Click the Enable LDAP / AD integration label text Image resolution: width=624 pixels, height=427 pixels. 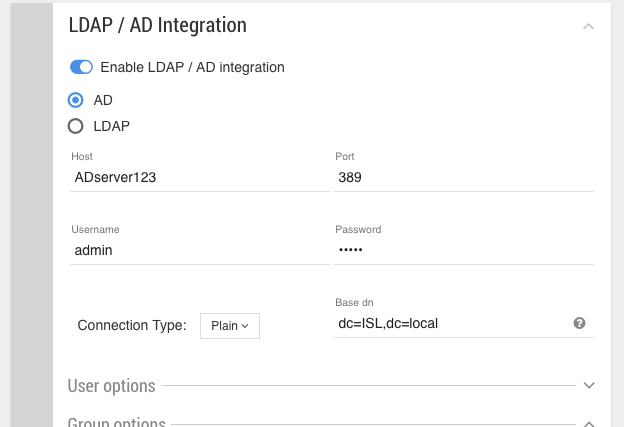(192, 67)
